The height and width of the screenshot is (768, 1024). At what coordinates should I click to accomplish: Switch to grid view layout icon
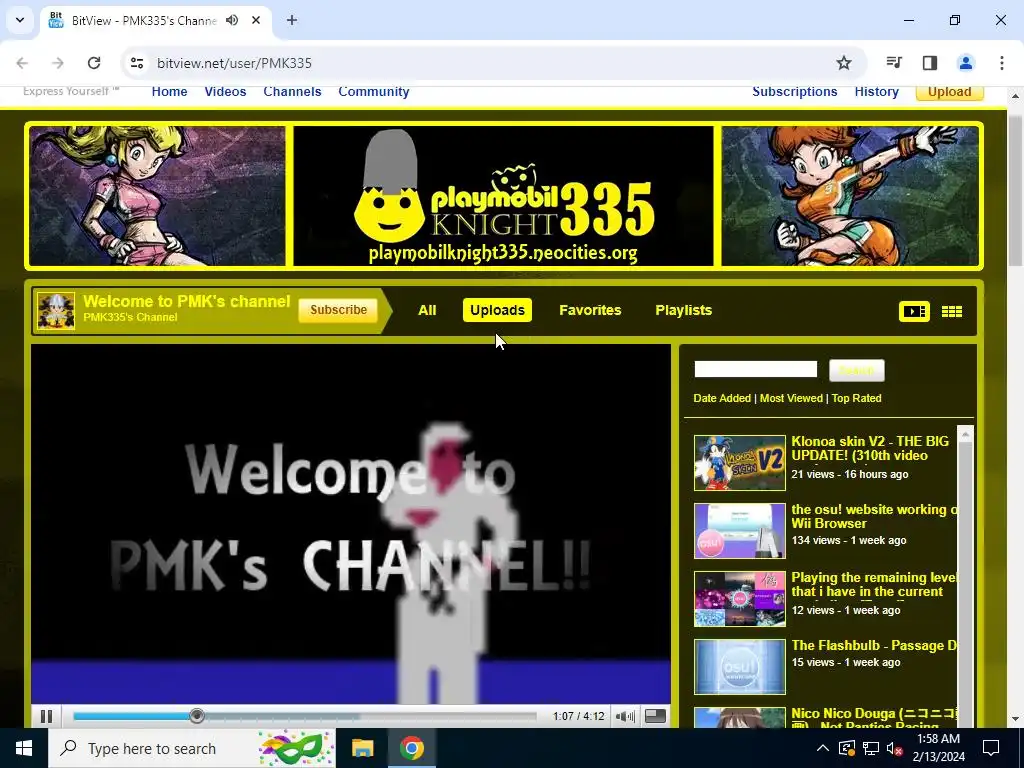click(952, 312)
